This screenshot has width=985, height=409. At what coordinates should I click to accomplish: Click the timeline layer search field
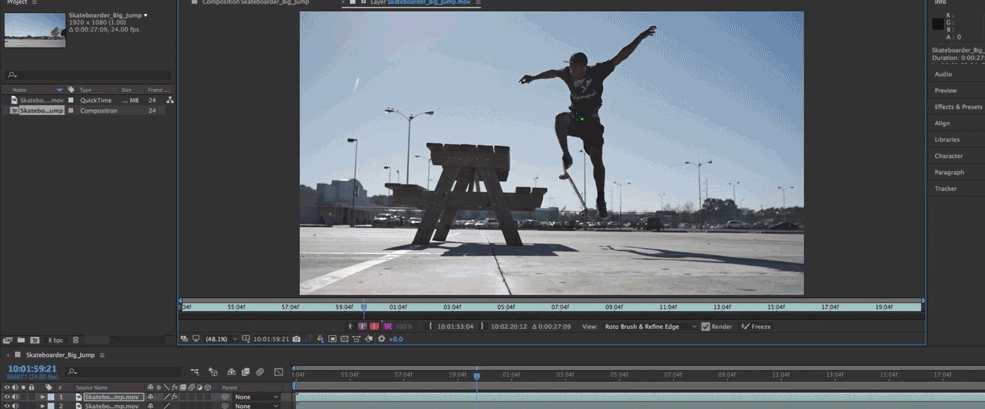click(x=123, y=372)
